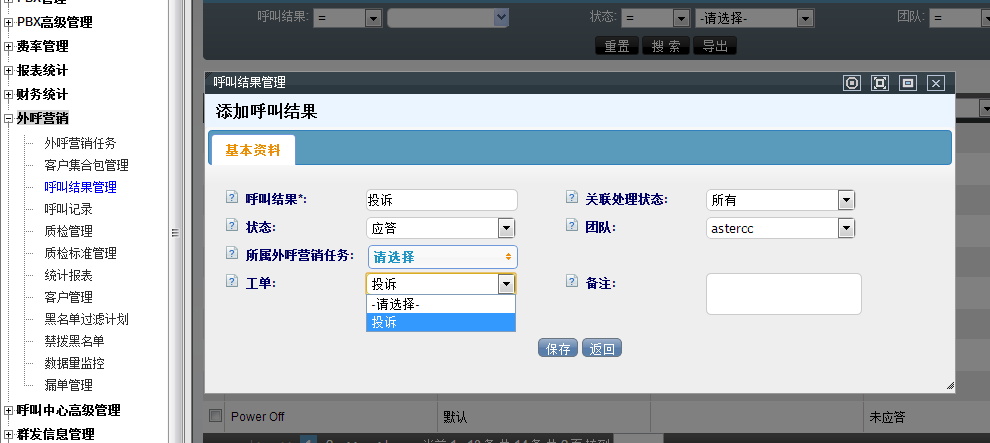Switch to the 基本资料 tab
990x443 pixels.
point(253,149)
